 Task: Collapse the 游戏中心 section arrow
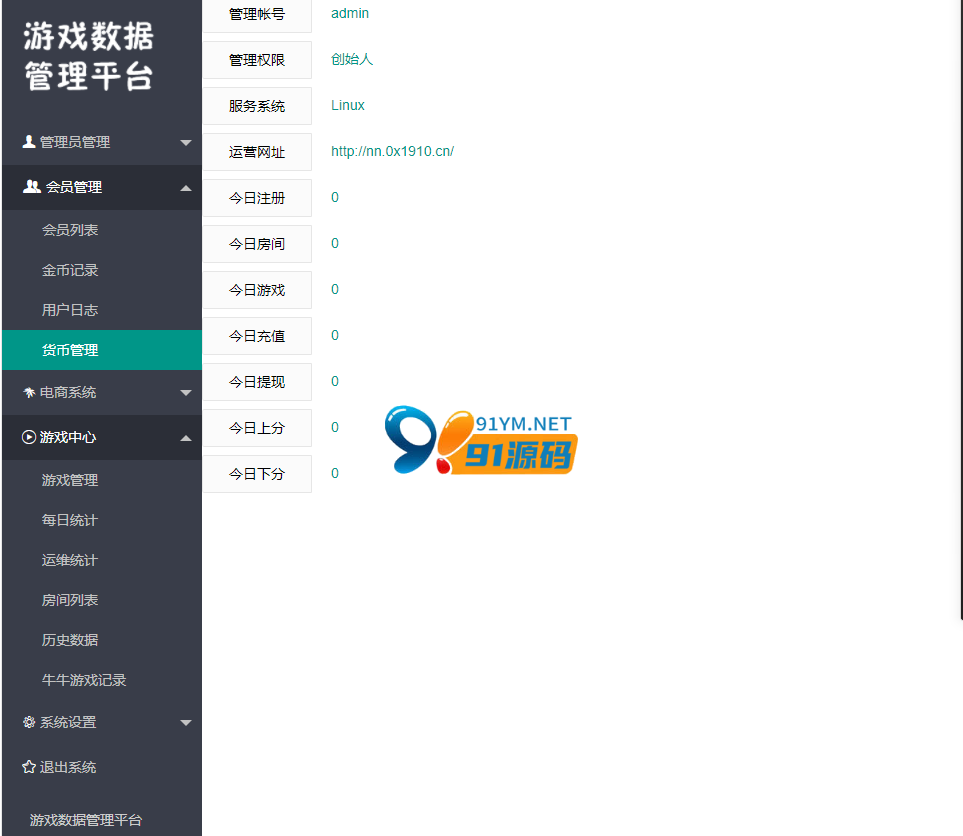[185, 438]
